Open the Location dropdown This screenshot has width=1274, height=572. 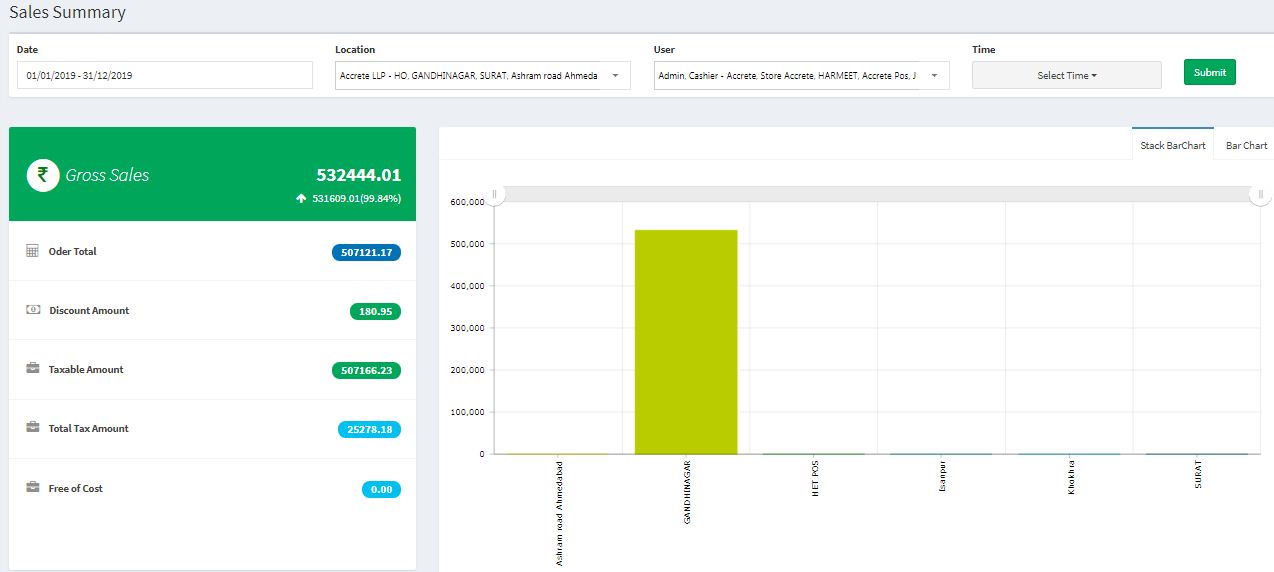(x=482, y=76)
